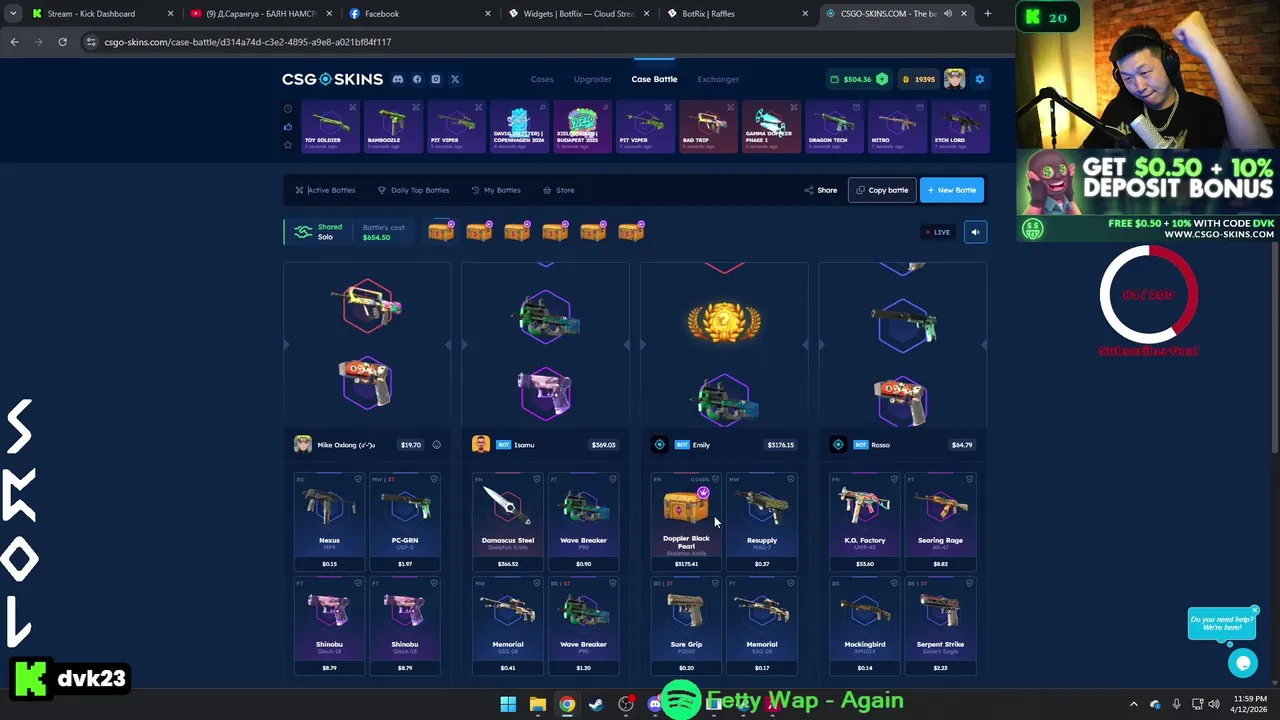Open Steam from the taskbar
Screen dimensions: 1280x720
point(596,704)
